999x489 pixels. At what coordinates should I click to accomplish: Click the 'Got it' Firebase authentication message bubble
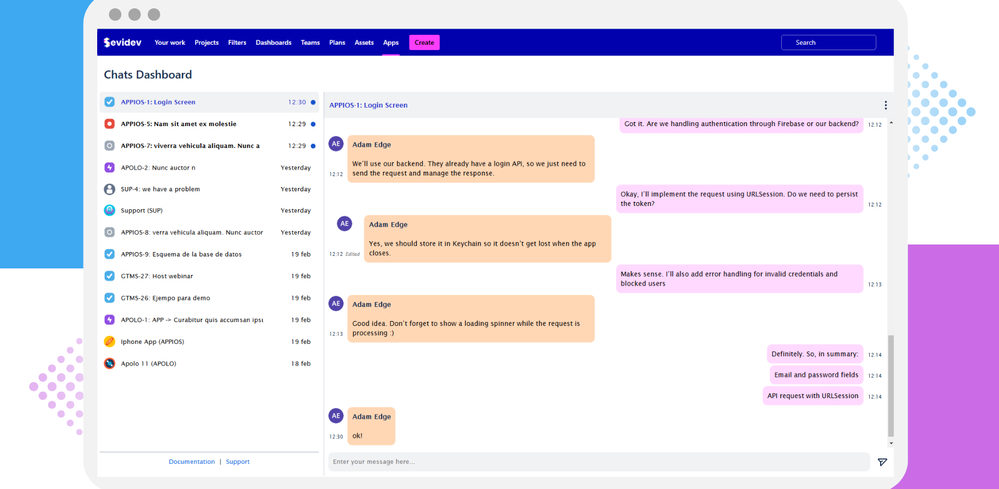click(742, 124)
